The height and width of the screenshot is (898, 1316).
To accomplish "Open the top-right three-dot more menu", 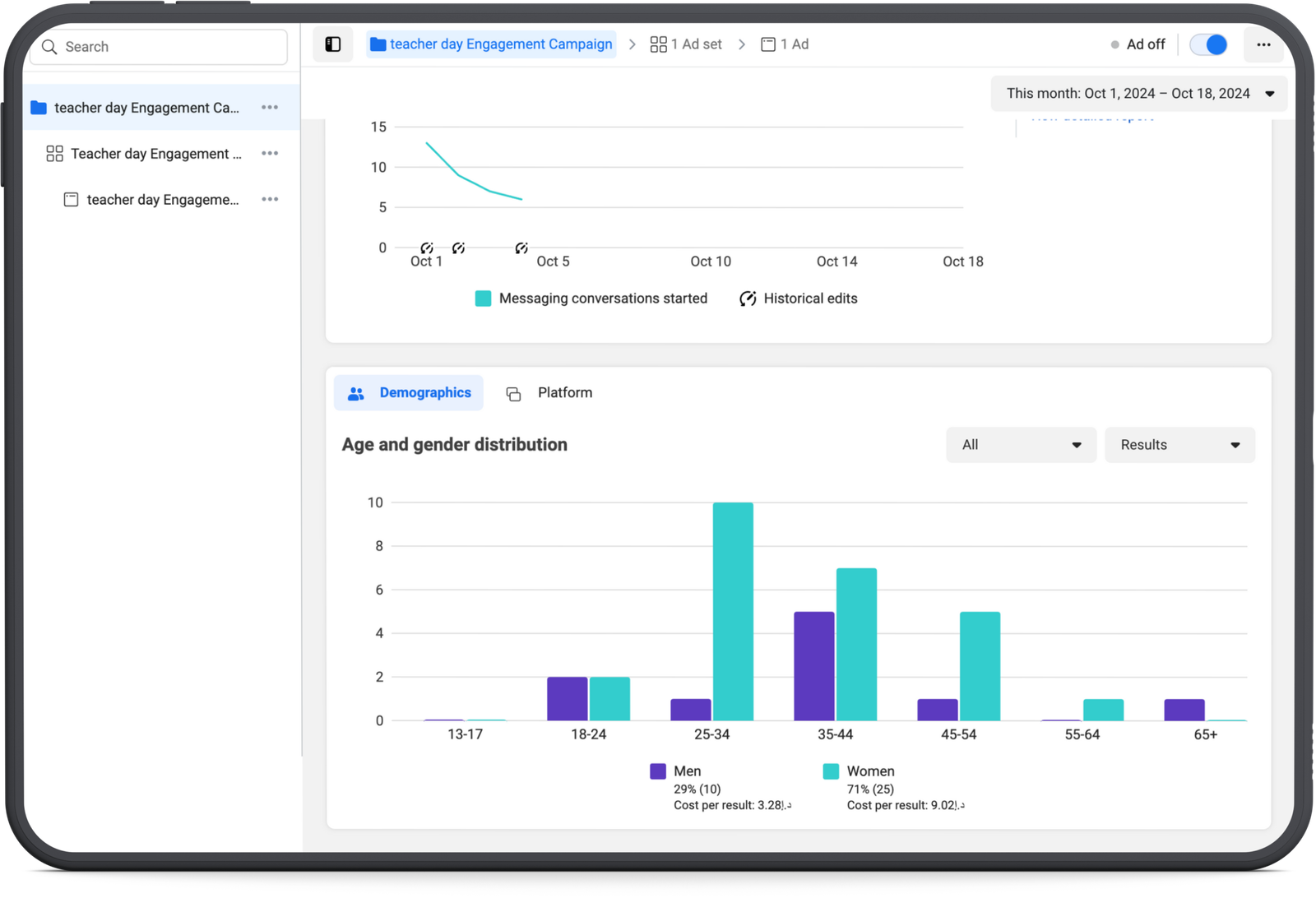I will (1263, 44).
